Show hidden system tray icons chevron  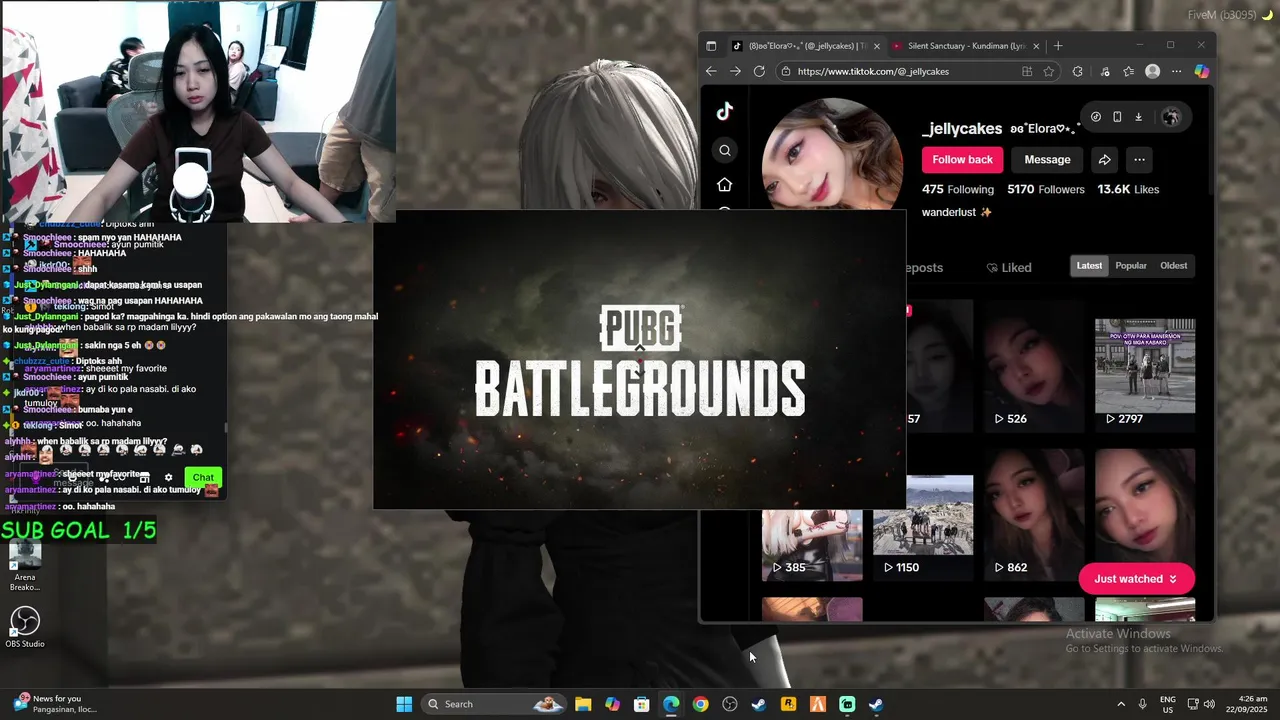(x=1121, y=704)
